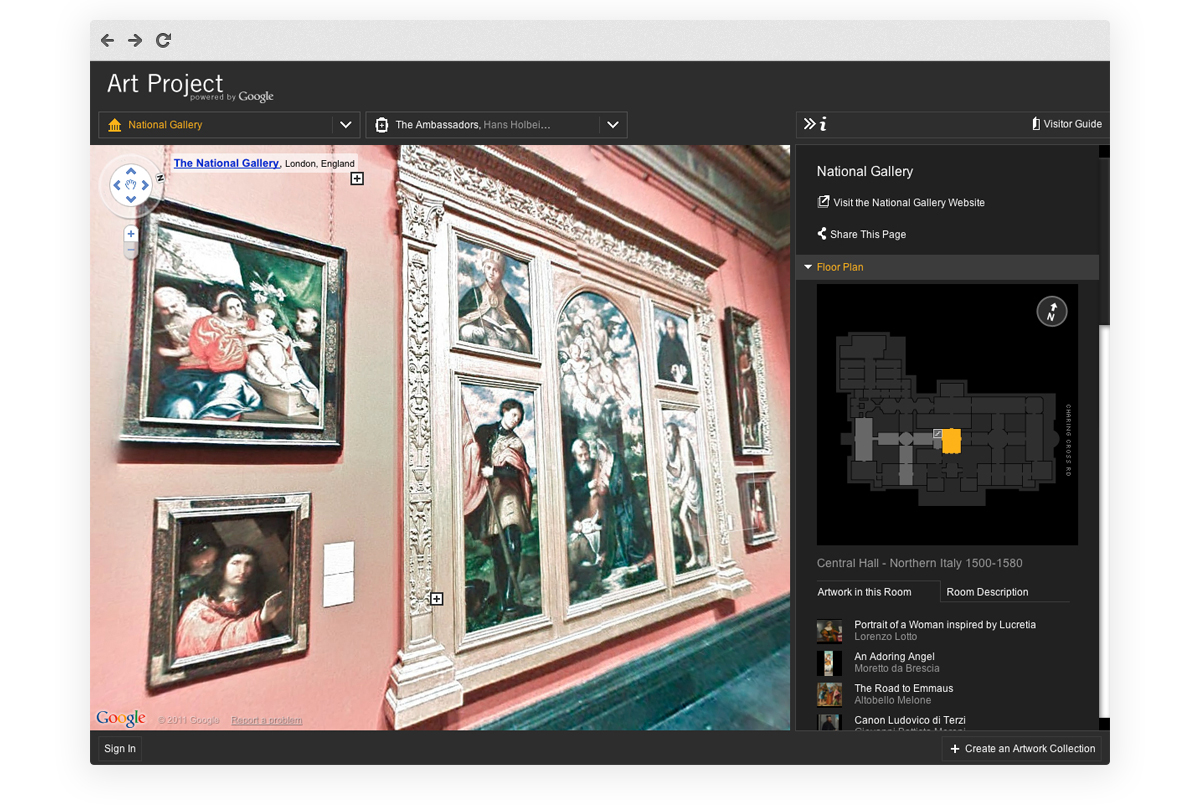Image resolution: width=1200 pixels, height=810 pixels.
Task: Click plus marker beside altarpiece column
Action: (x=436, y=599)
